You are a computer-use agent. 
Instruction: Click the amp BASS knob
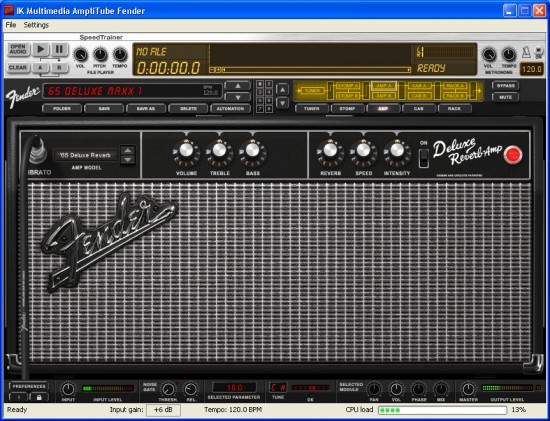click(253, 151)
